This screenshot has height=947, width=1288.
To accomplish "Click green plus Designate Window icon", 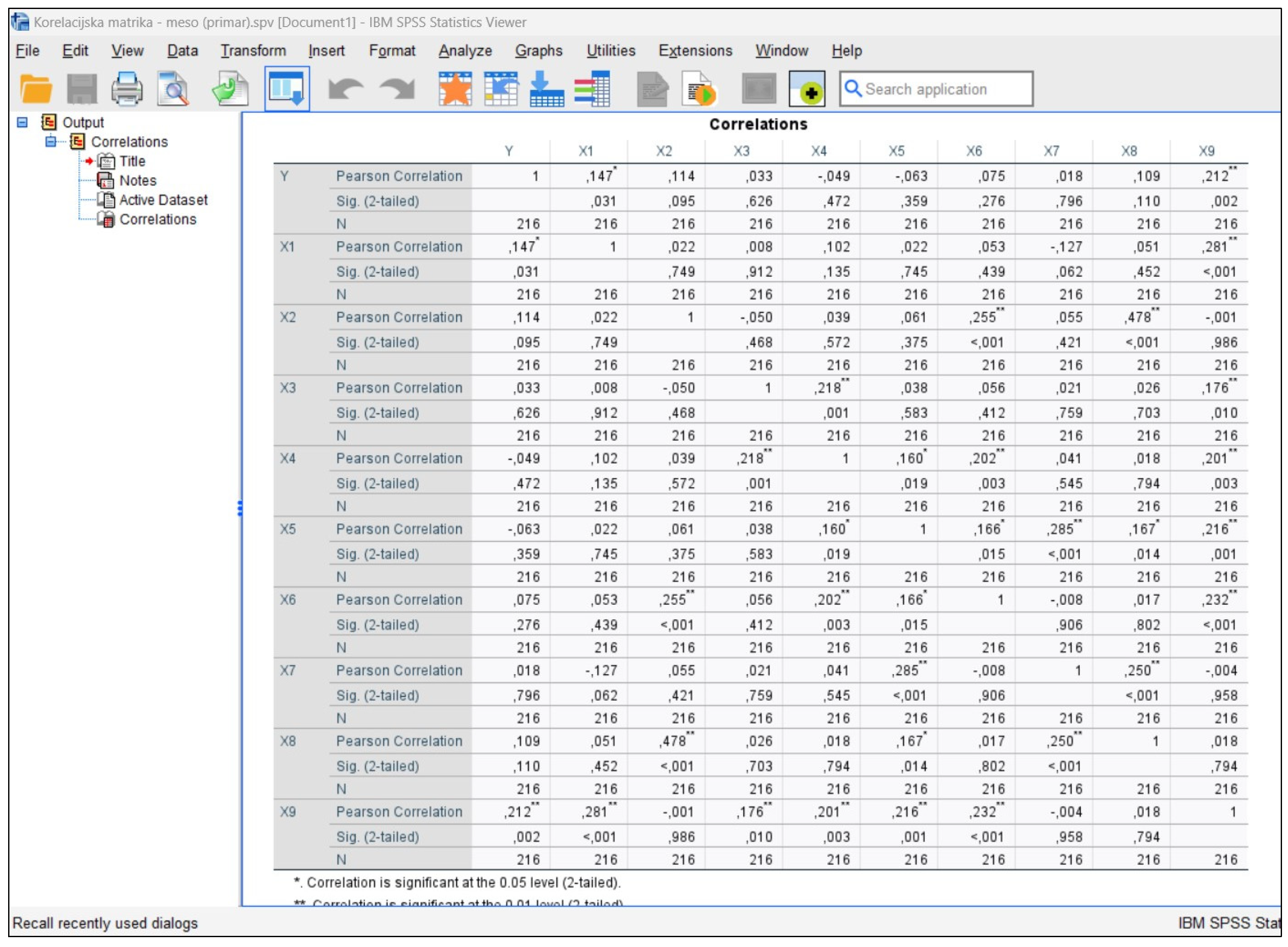I will (807, 89).
